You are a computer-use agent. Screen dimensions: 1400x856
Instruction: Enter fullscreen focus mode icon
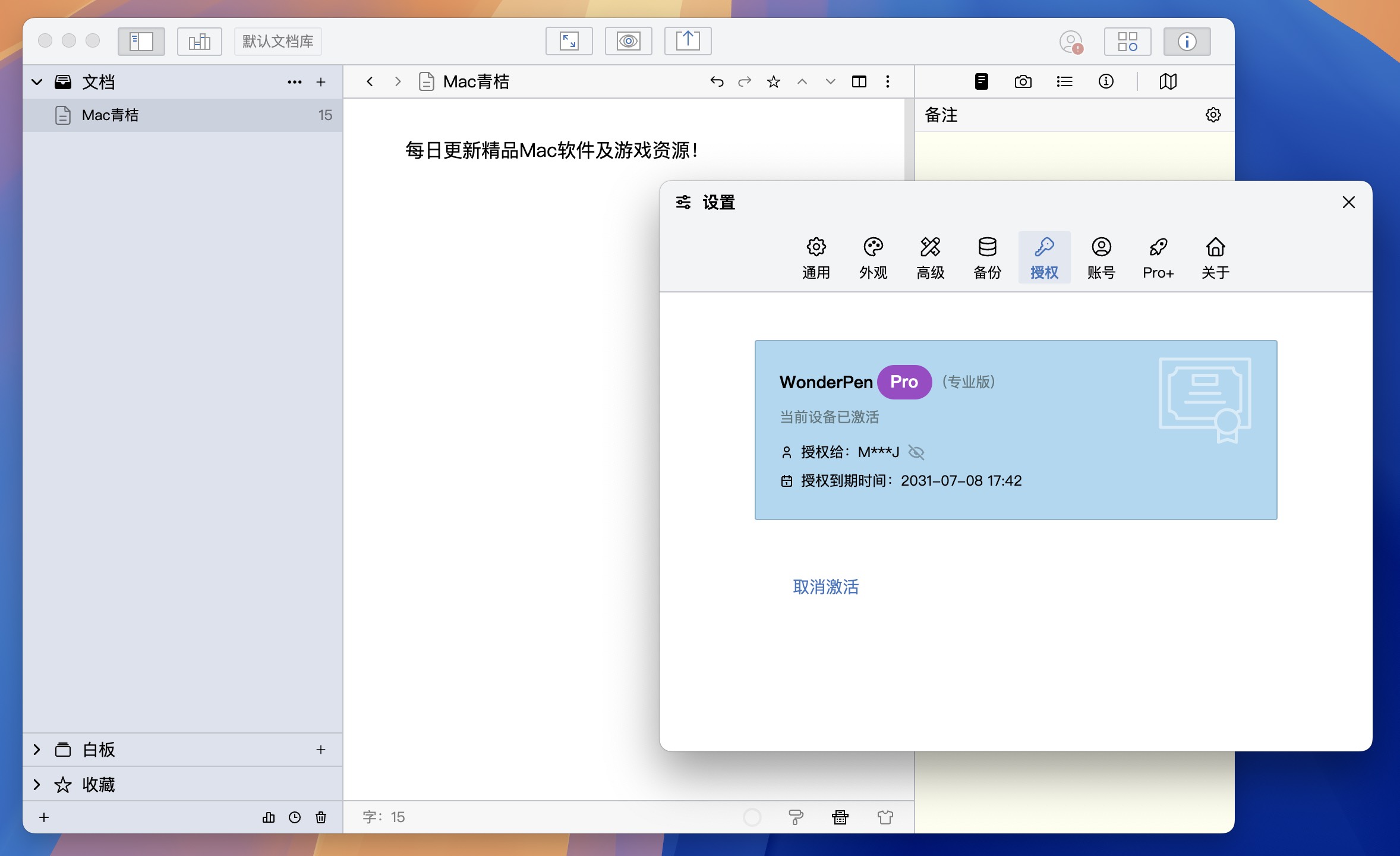click(569, 41)
